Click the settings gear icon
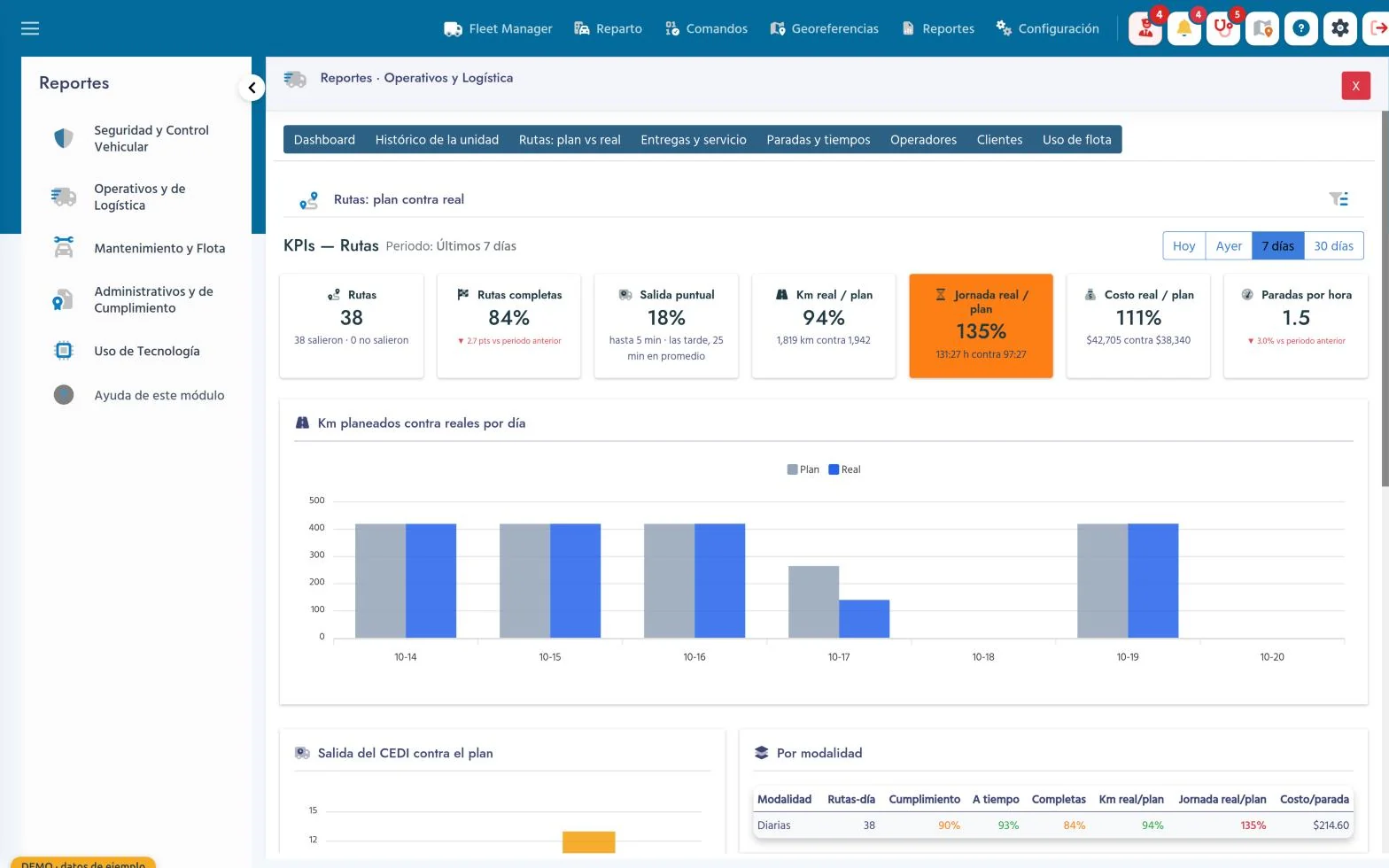1389x868 pixels. (1340, 28)
